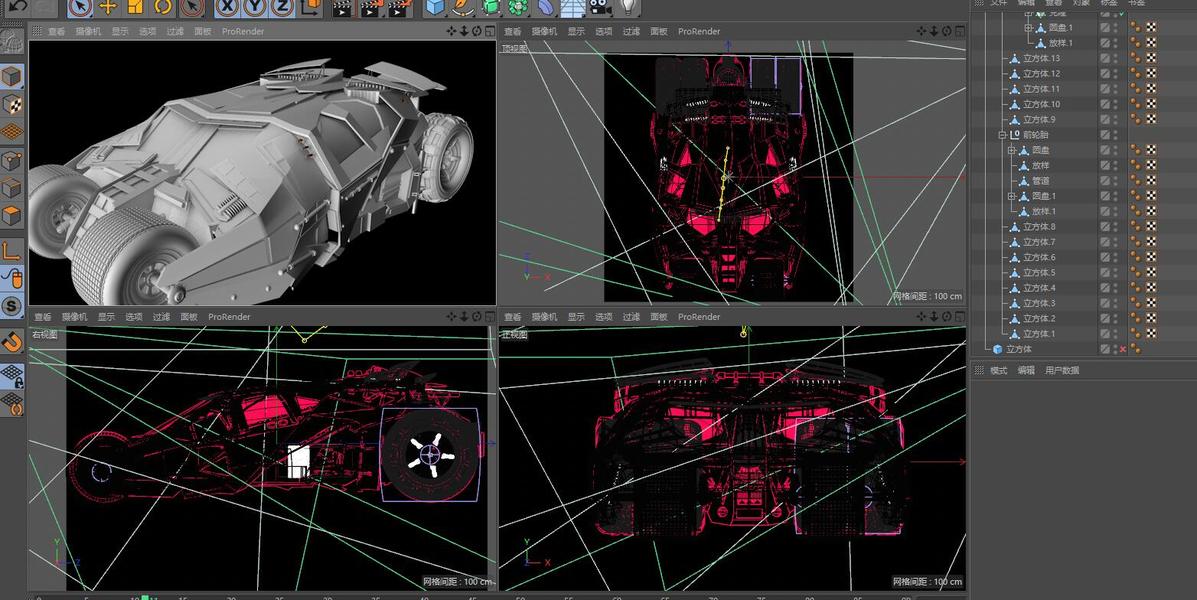Select the magnet tool icon
Viewport: 1197px width, 600px height.
pos(11,341)
